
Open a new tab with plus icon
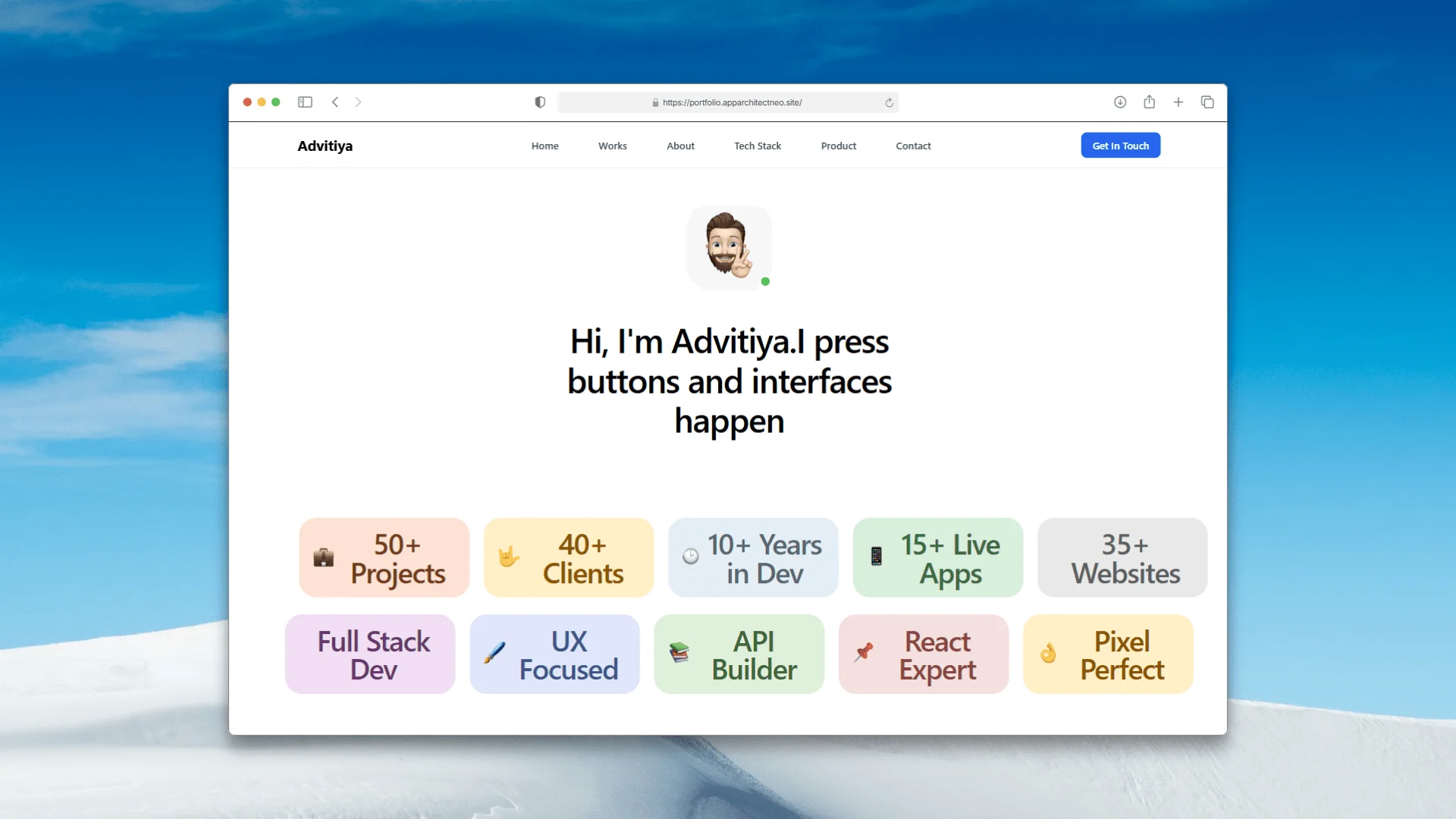1178,102
